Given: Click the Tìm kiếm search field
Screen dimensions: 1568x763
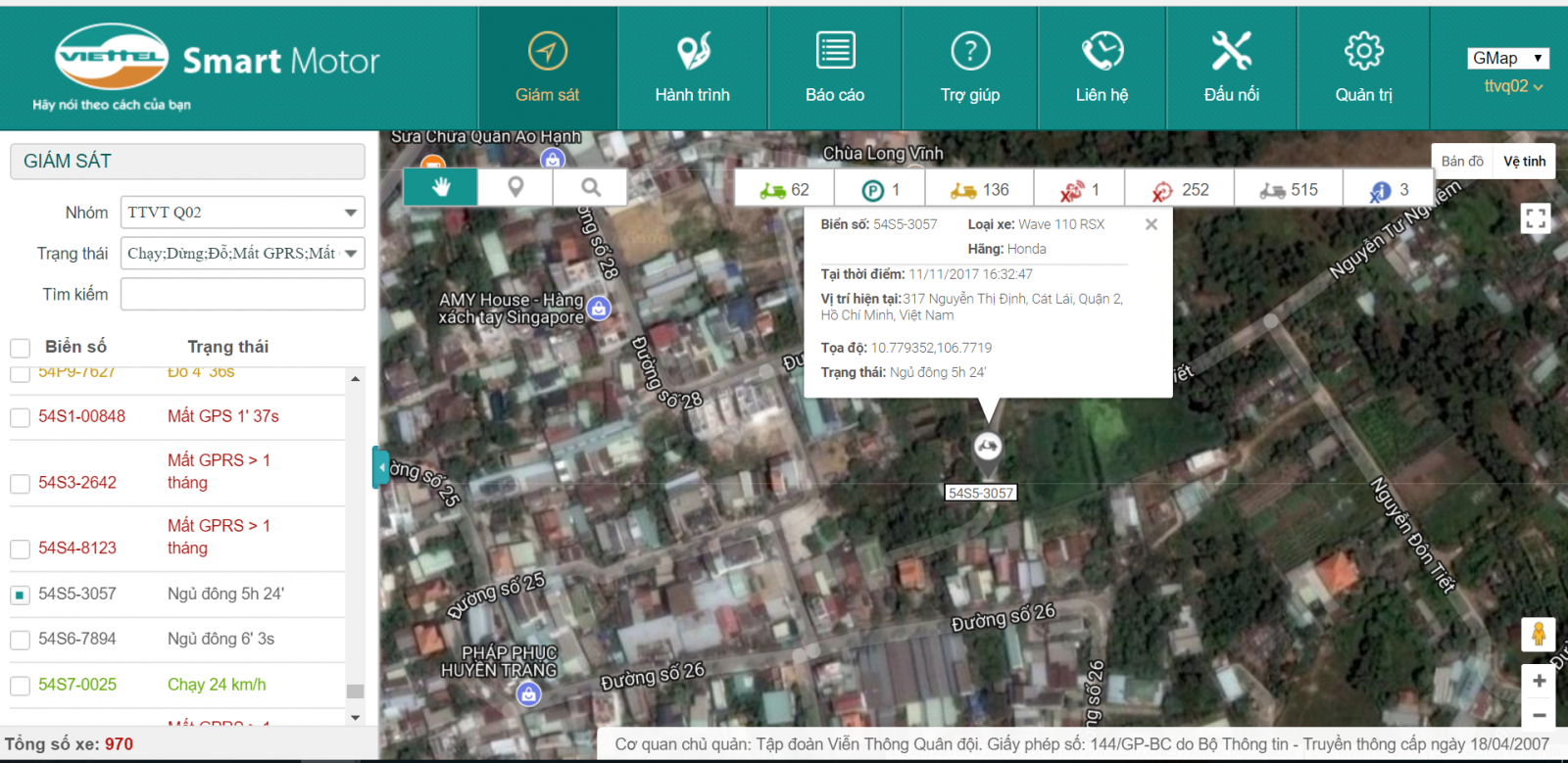Looking at the screenshot, I should (x=242, y=294).
